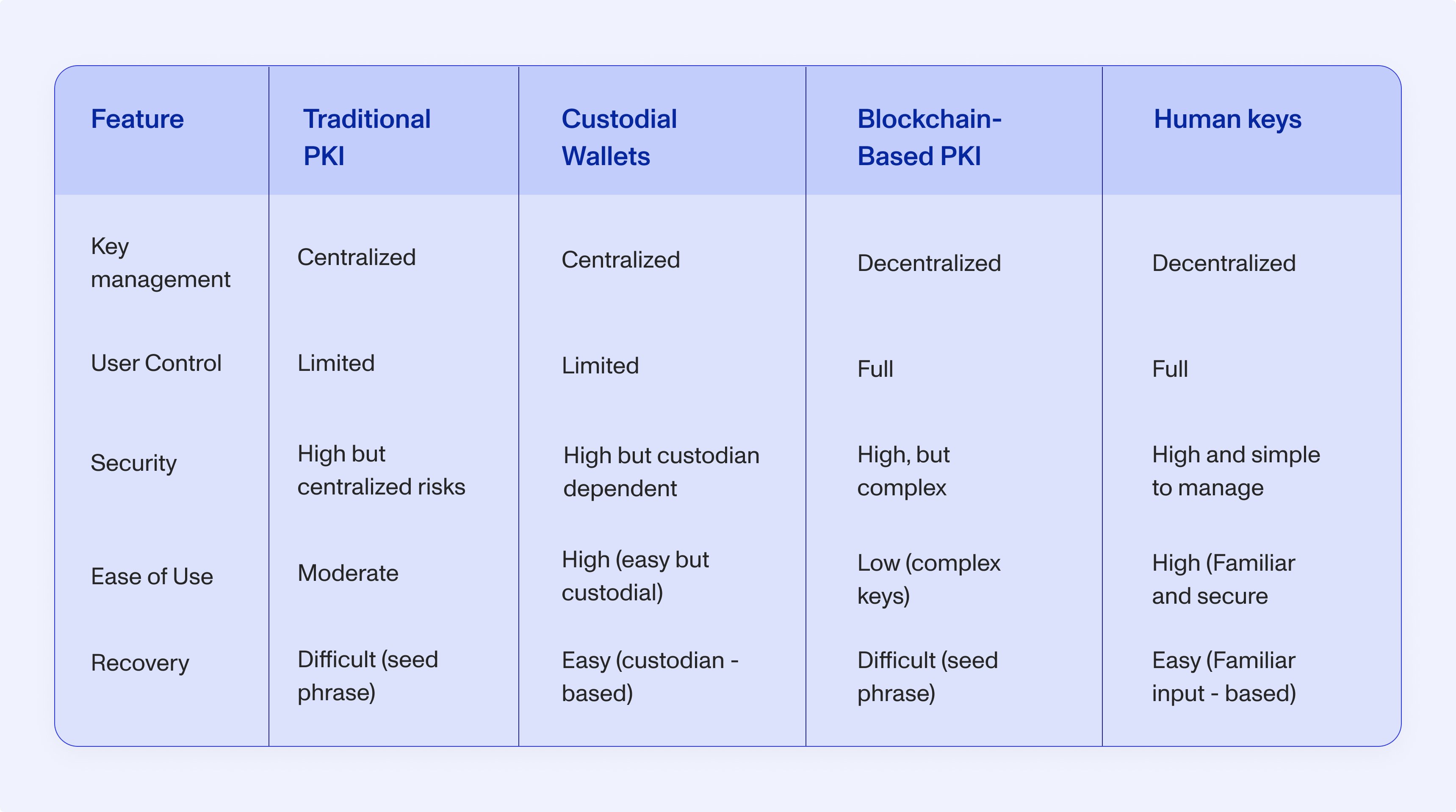Select 'High but centralized risks' cell
Screen dimensions: 1456x812
(x=382, y=470)
